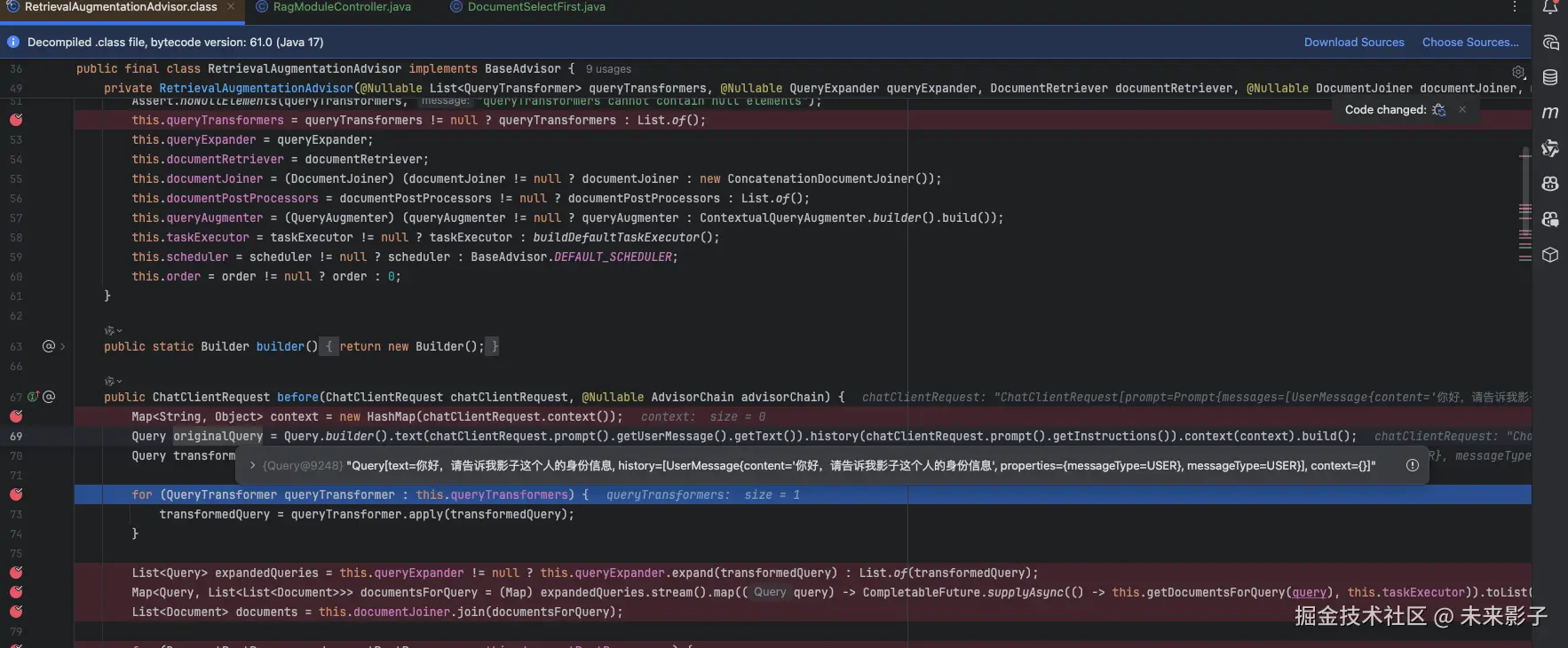Close the RetrievalAugmentationAdvisor.class tab
1568x648 pixels.
pos(231,7)
